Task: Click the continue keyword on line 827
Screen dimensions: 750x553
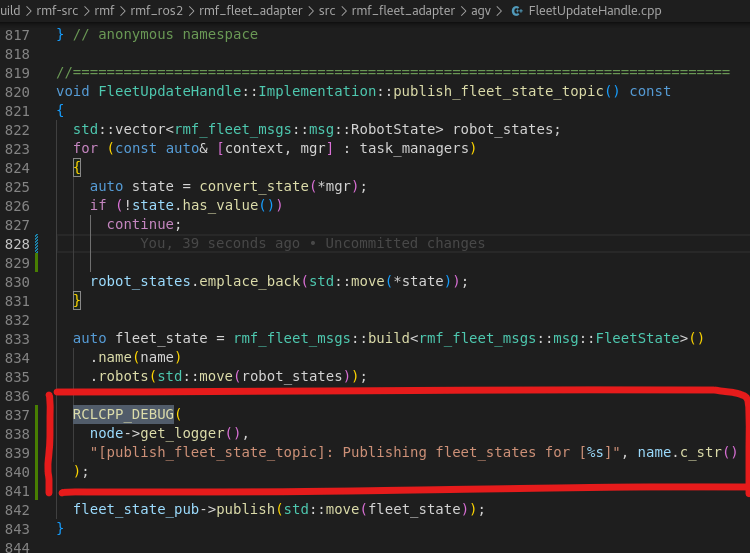Action: pyautogui.click(x=140, y=224)
